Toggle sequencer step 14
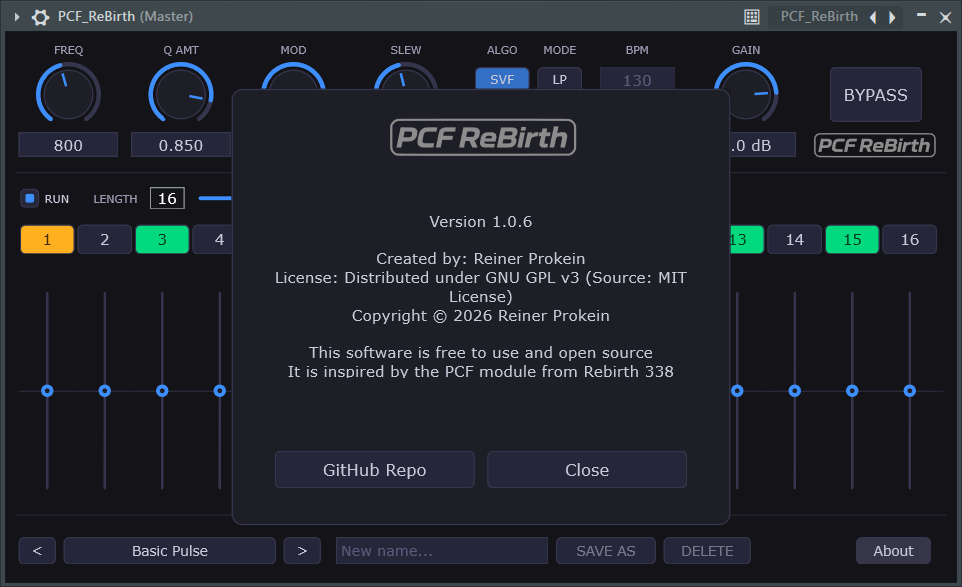The width and height of the screenshot is (962, 587). (795, 239)
